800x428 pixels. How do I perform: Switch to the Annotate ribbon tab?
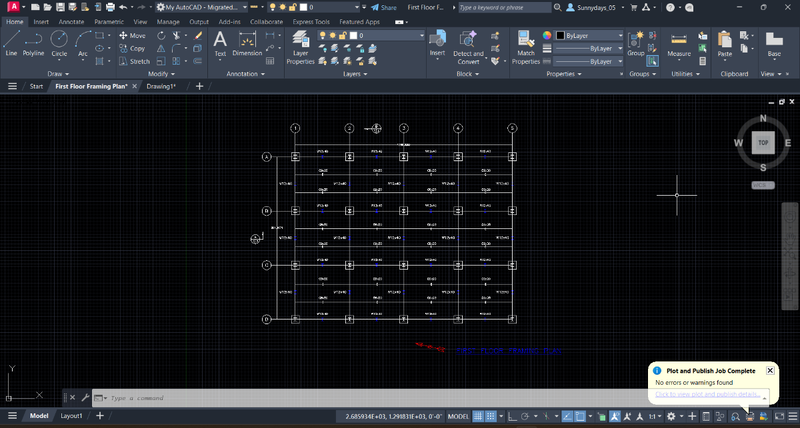click(71, 20)
